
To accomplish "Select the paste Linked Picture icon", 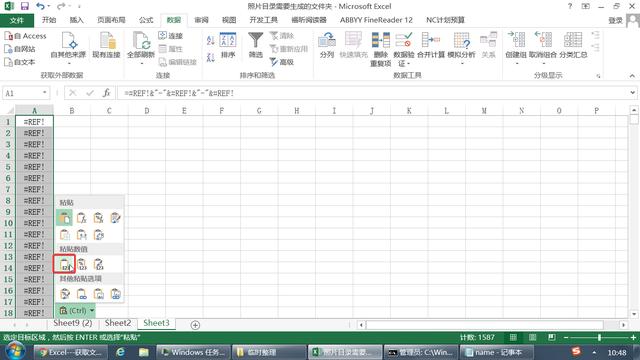I will click(116, 294).
